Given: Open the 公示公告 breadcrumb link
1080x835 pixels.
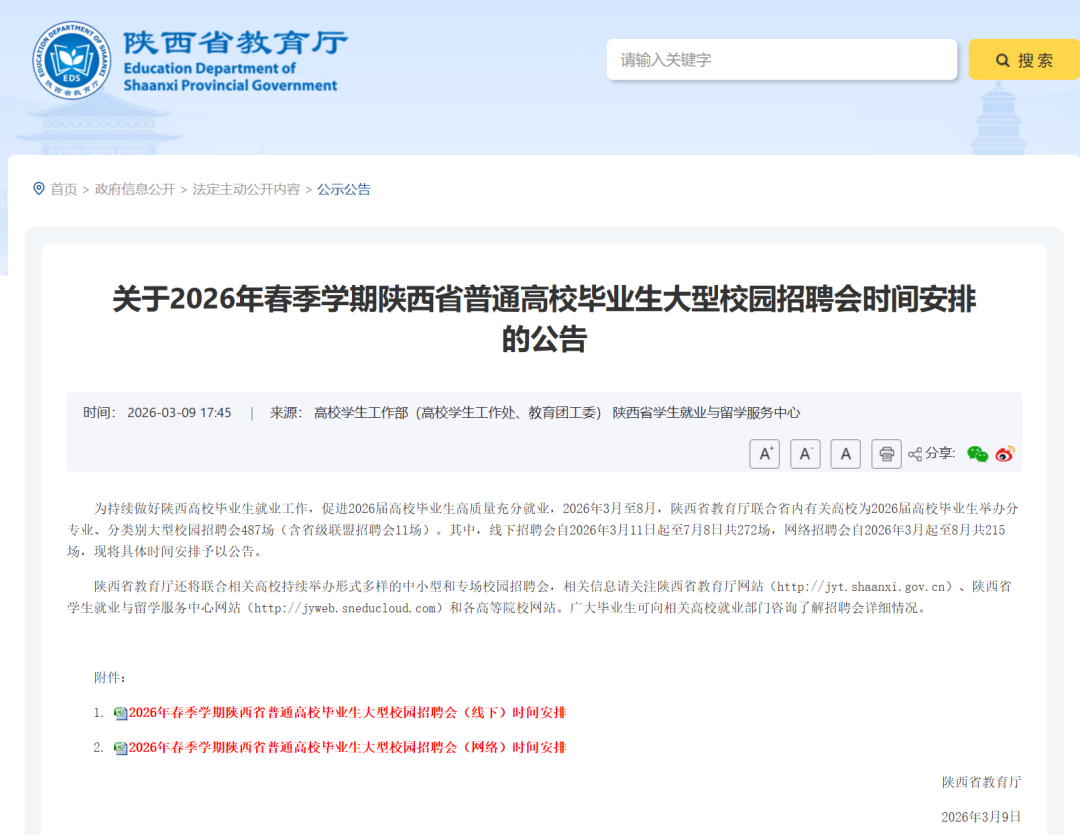Looking at the screenshot, I should click(x=344, y=189).
